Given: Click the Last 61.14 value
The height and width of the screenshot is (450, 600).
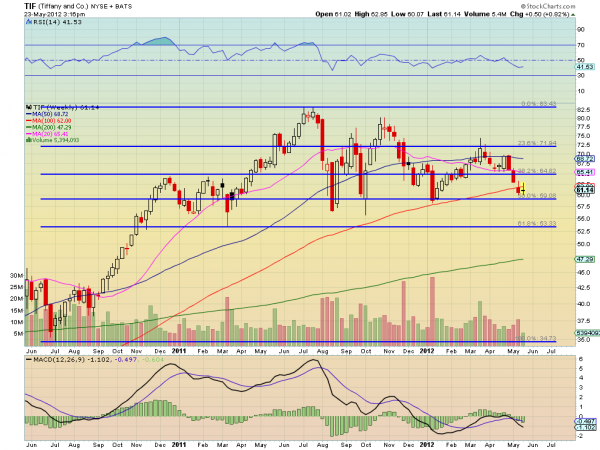Looking at the screenshot, I should [444, 14].
